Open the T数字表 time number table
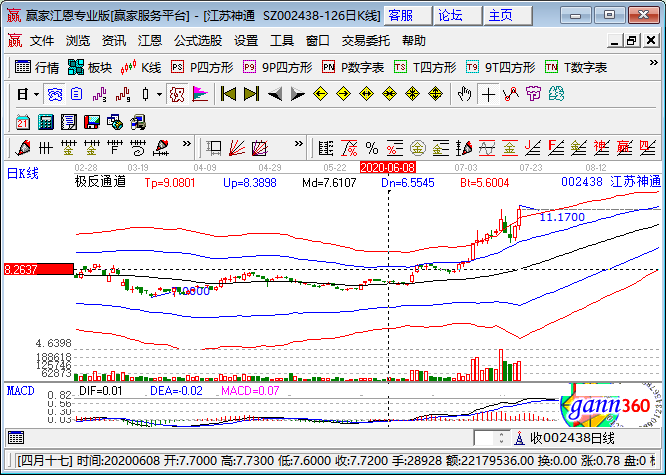 click(576, 67)
